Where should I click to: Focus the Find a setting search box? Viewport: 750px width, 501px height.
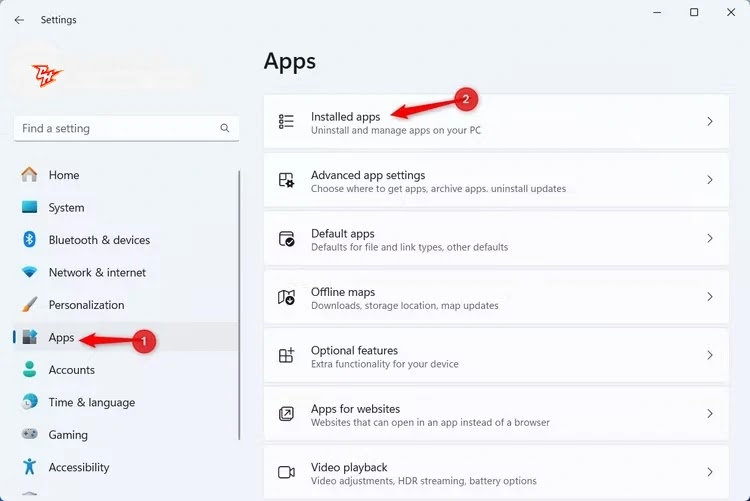click(126, 128)
